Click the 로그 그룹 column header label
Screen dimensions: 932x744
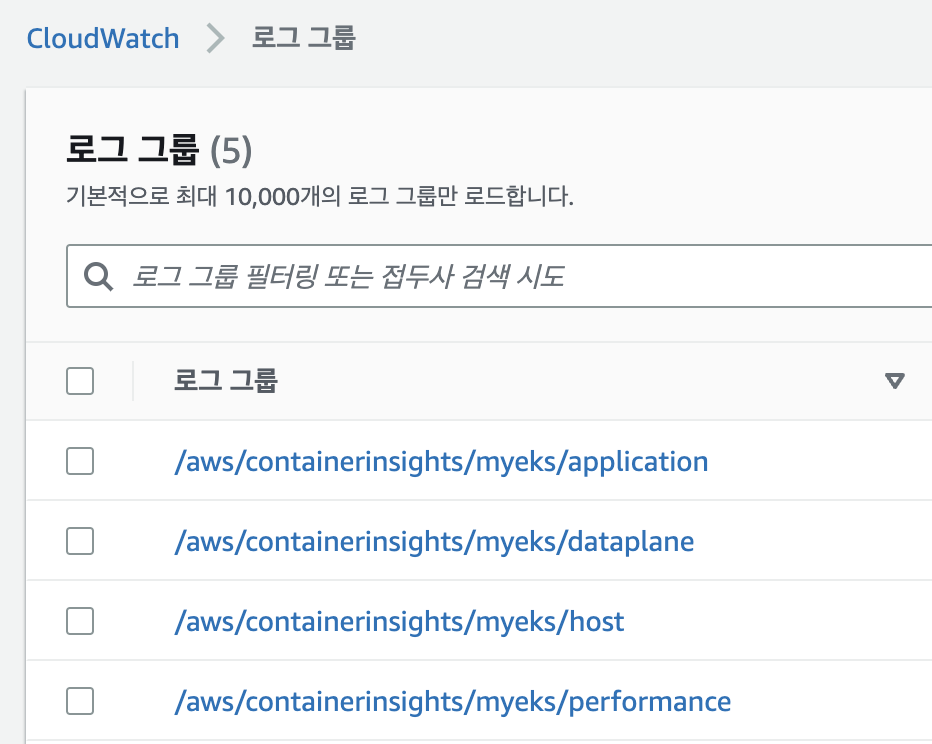pyautogui.click(x=225, y=380)
